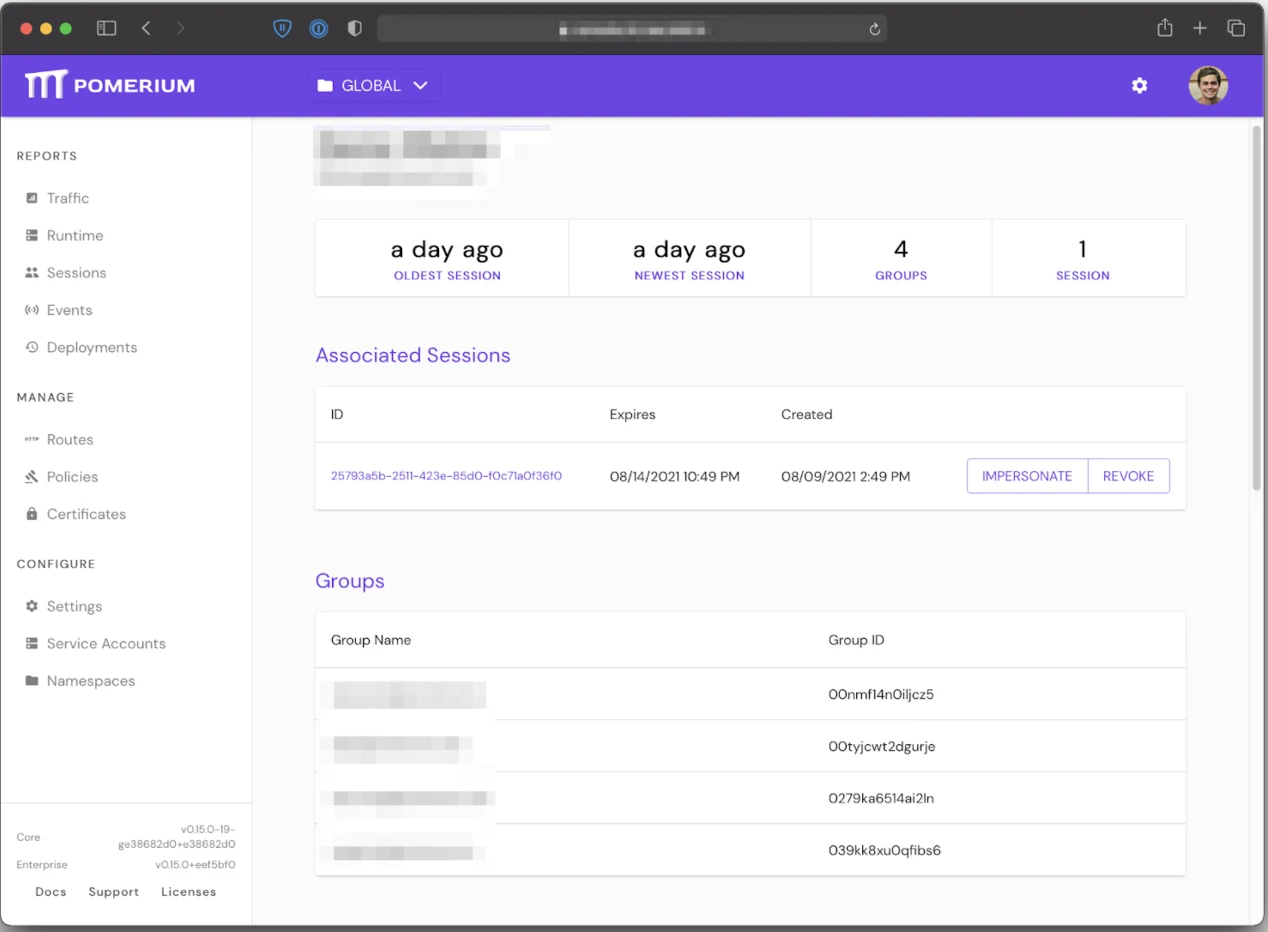Open the Traffic report
This screenshot has height=932, width=1268.
(x=69, y=197)
